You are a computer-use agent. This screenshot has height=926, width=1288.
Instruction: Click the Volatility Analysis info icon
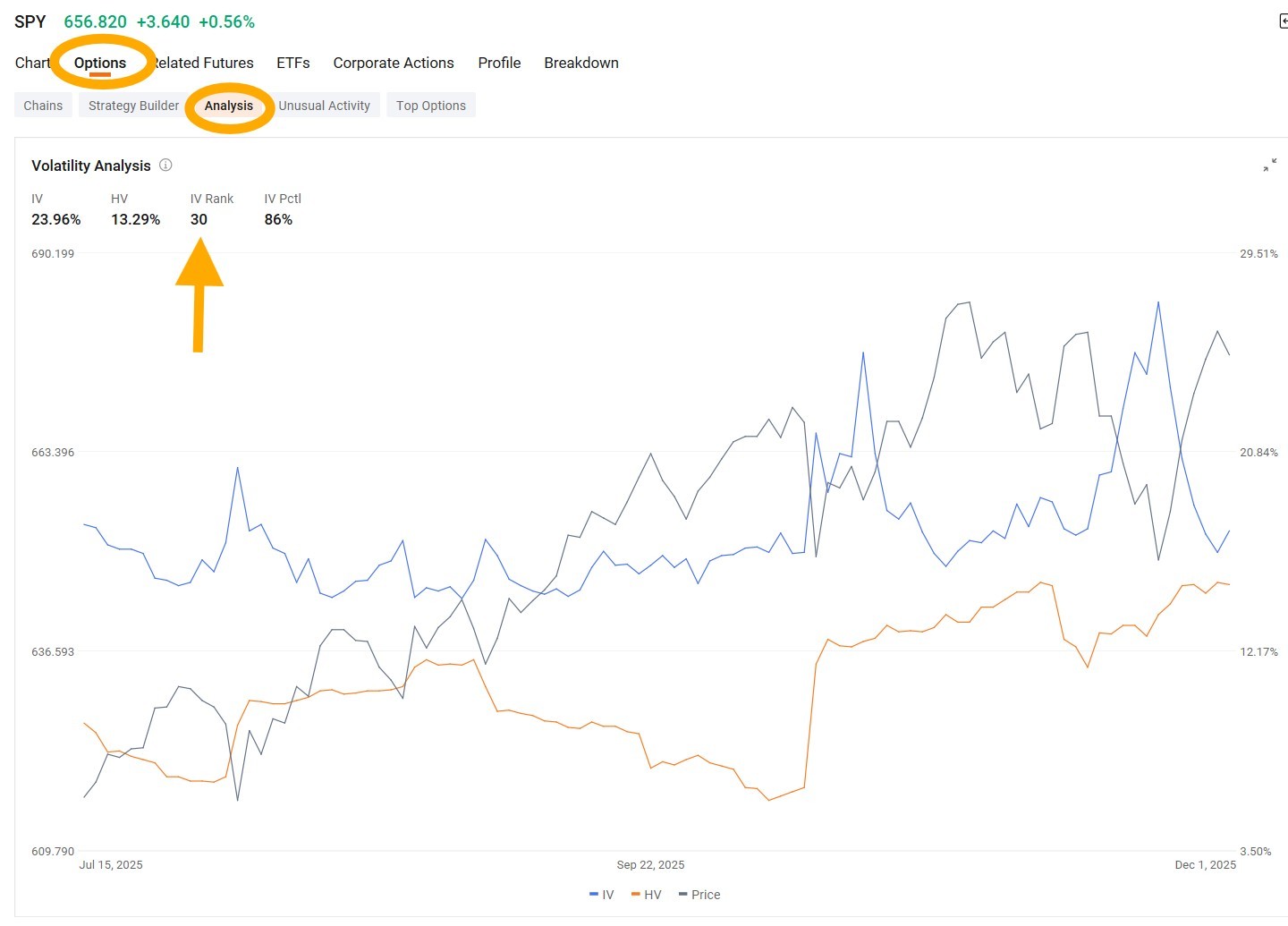pyautogui.click(x=165, y=165)
